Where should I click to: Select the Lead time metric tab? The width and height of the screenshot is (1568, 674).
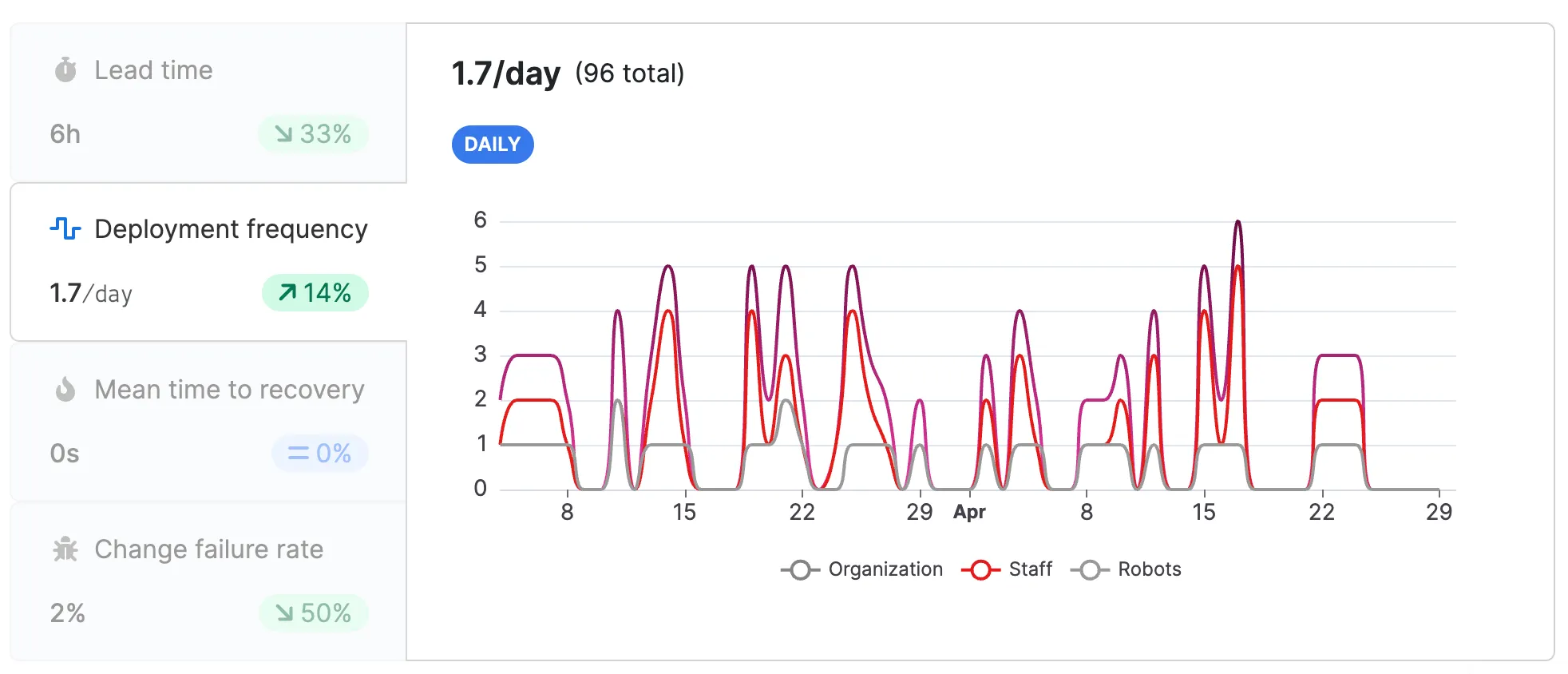pos(208,102)
